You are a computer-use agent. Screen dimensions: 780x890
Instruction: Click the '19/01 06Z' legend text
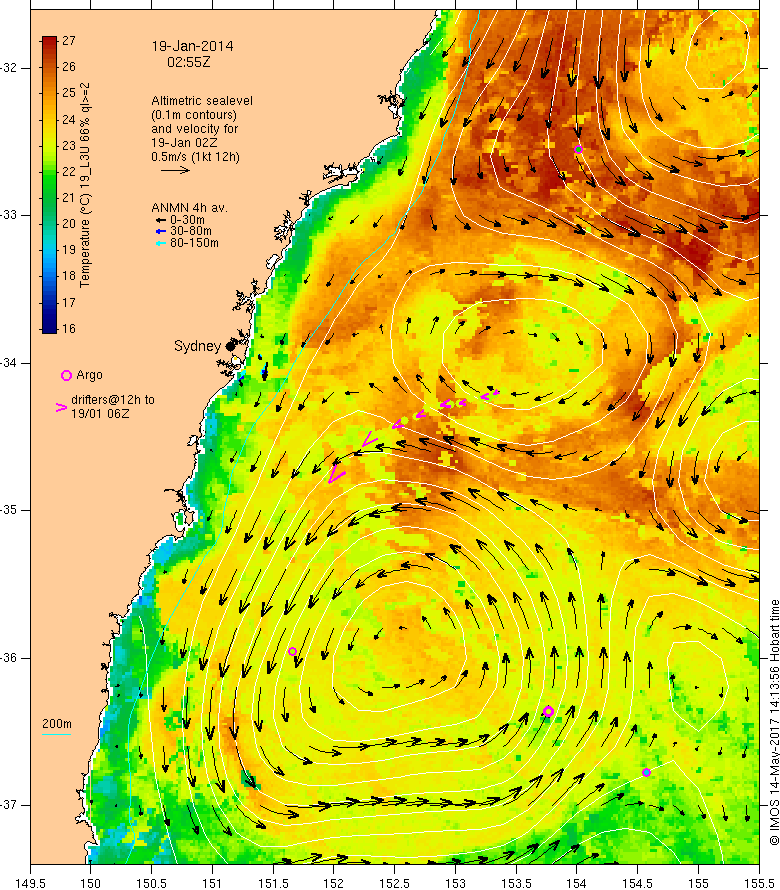coord(100,414)
